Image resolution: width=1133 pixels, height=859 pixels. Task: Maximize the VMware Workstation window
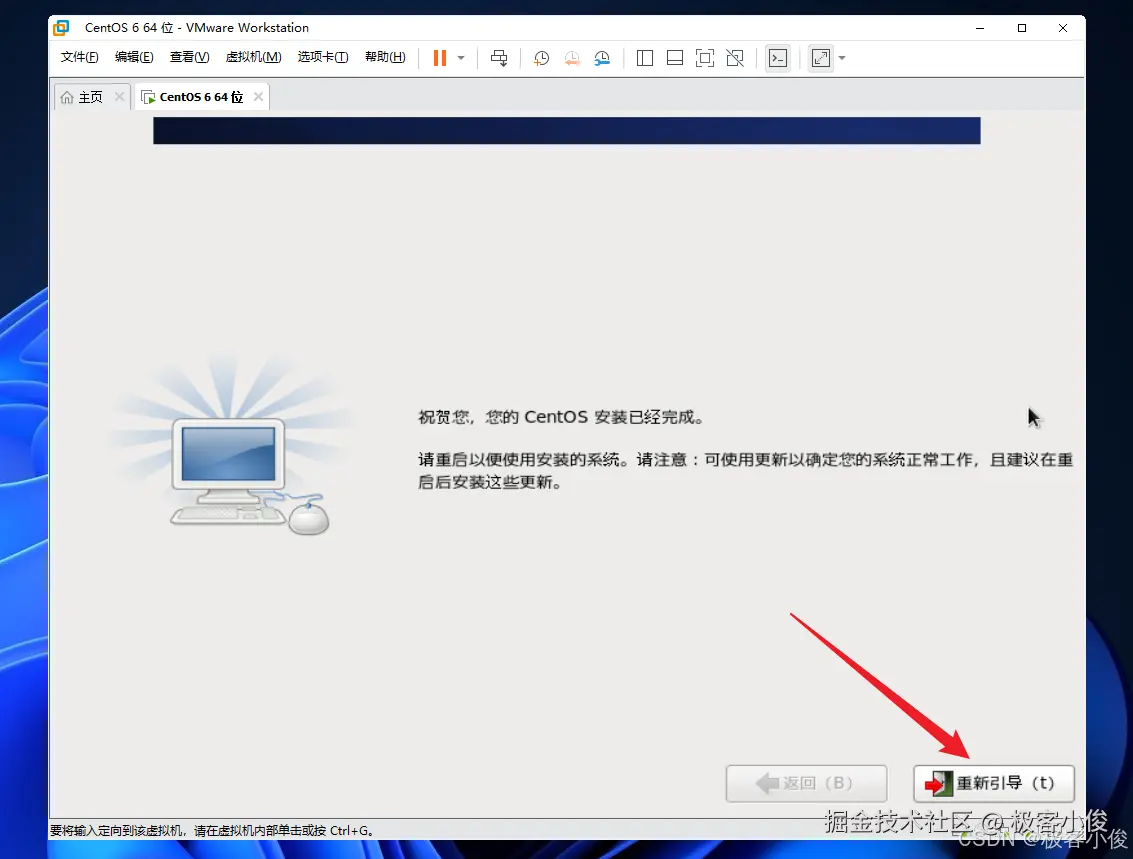click(x=1022, y=27)
